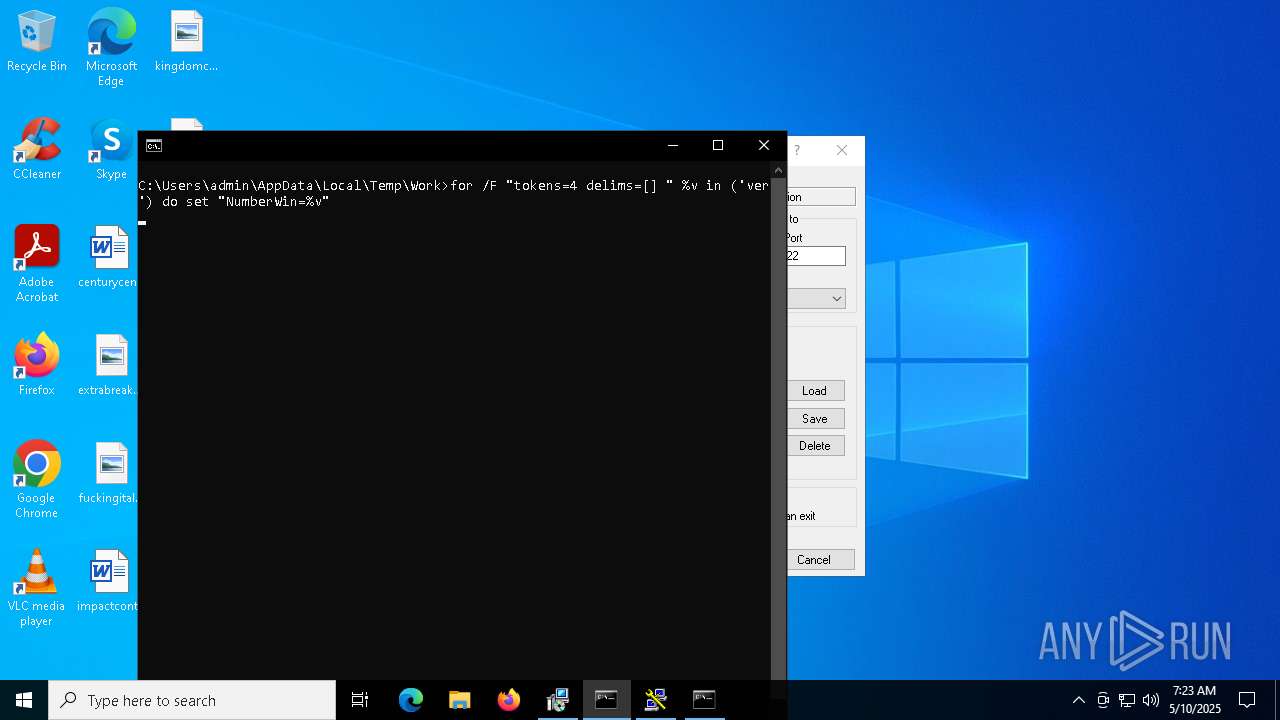Open the impactcont Word document icon
Image resolution: width=1280 pixels, height=720 pixels.
coord(108,582)
